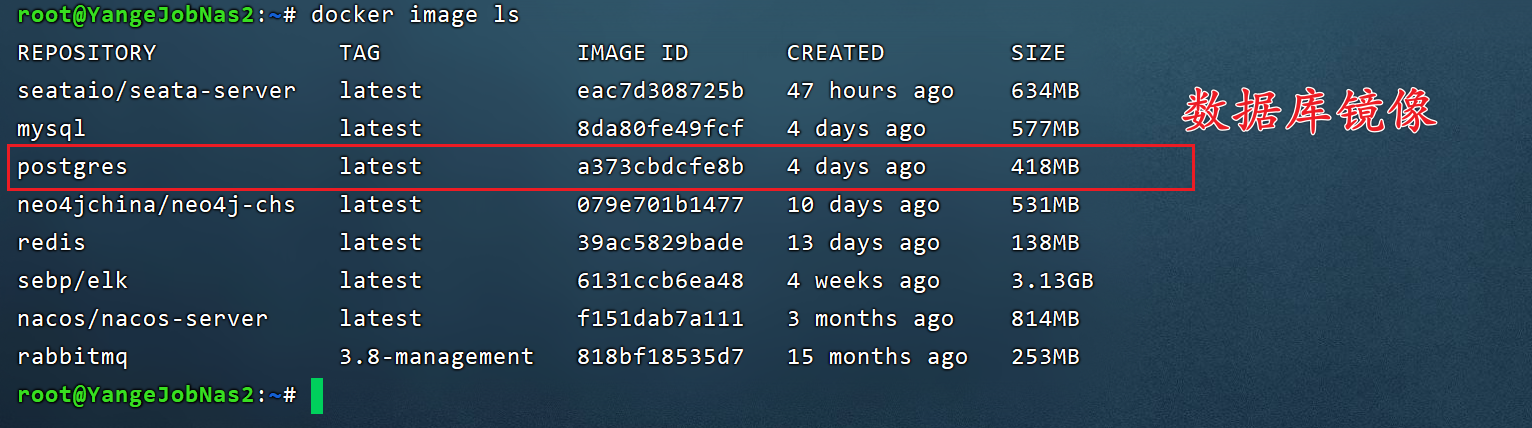Image resolution: width=1532 pixels, height=428 pixels.
Task: Click the sebp/elk repository name
Action: pos(72,281)
